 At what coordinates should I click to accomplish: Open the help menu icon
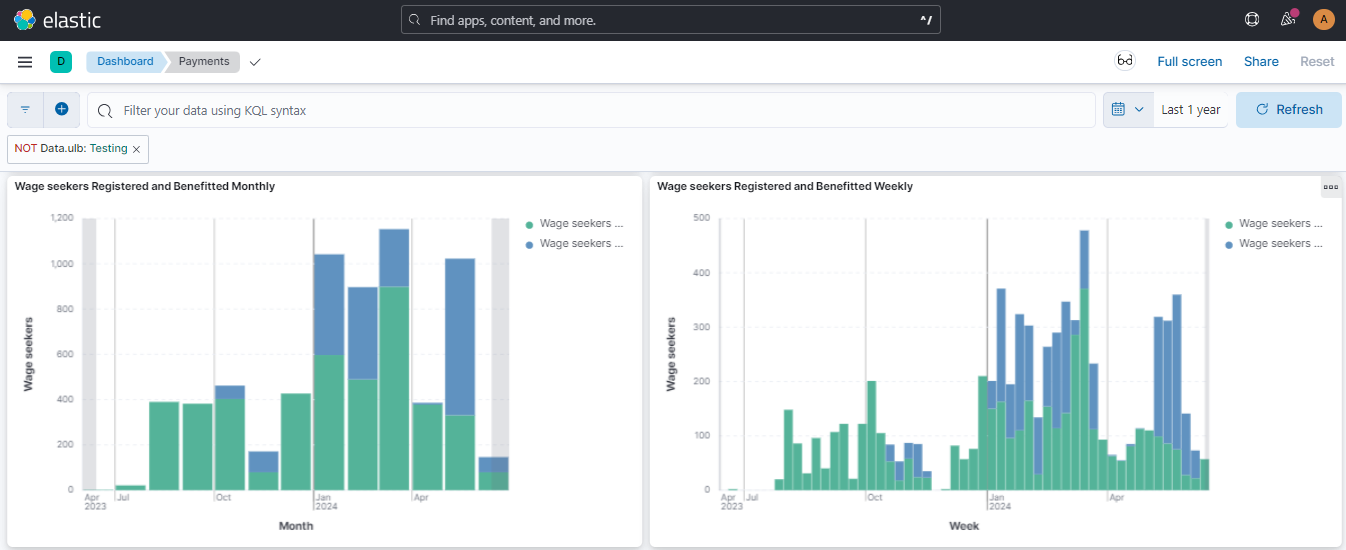point(1252,20)
